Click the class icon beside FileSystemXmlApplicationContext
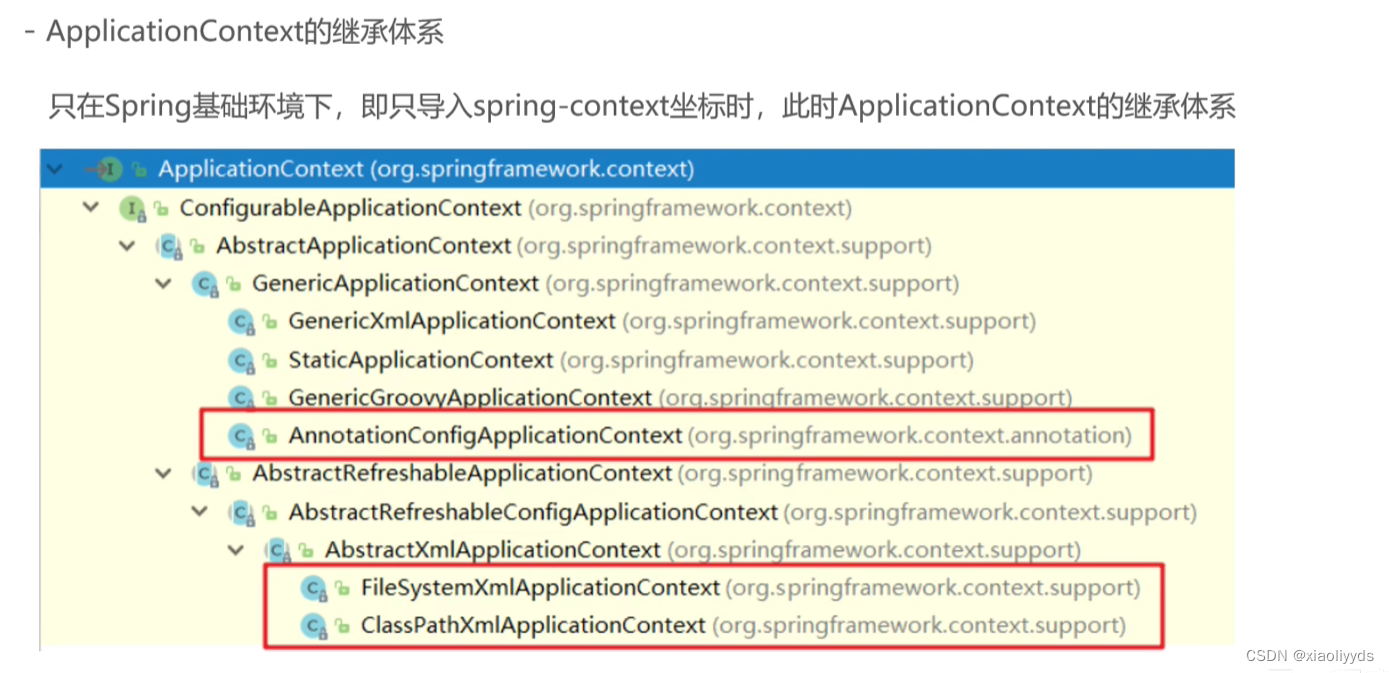 click(x=315, y=588)
